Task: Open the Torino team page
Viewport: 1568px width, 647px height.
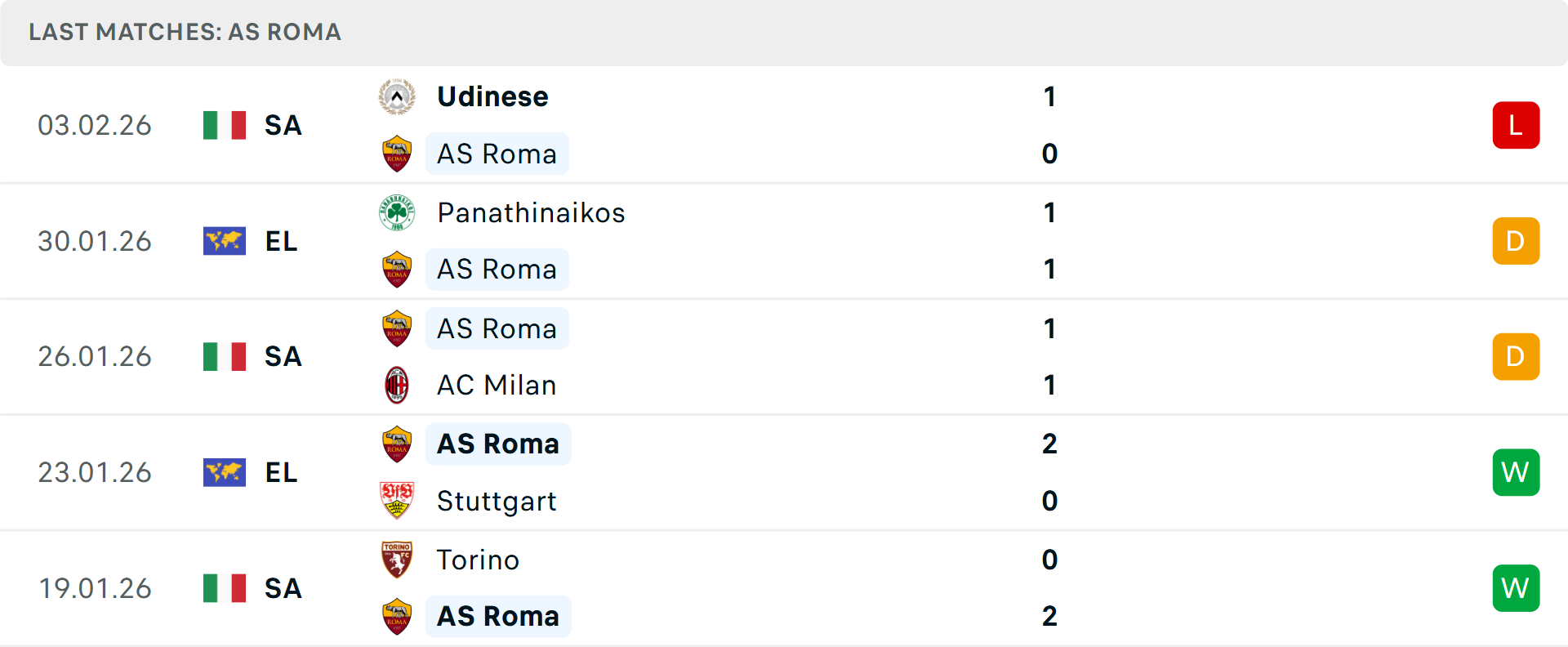Action: tap(478, 560)
